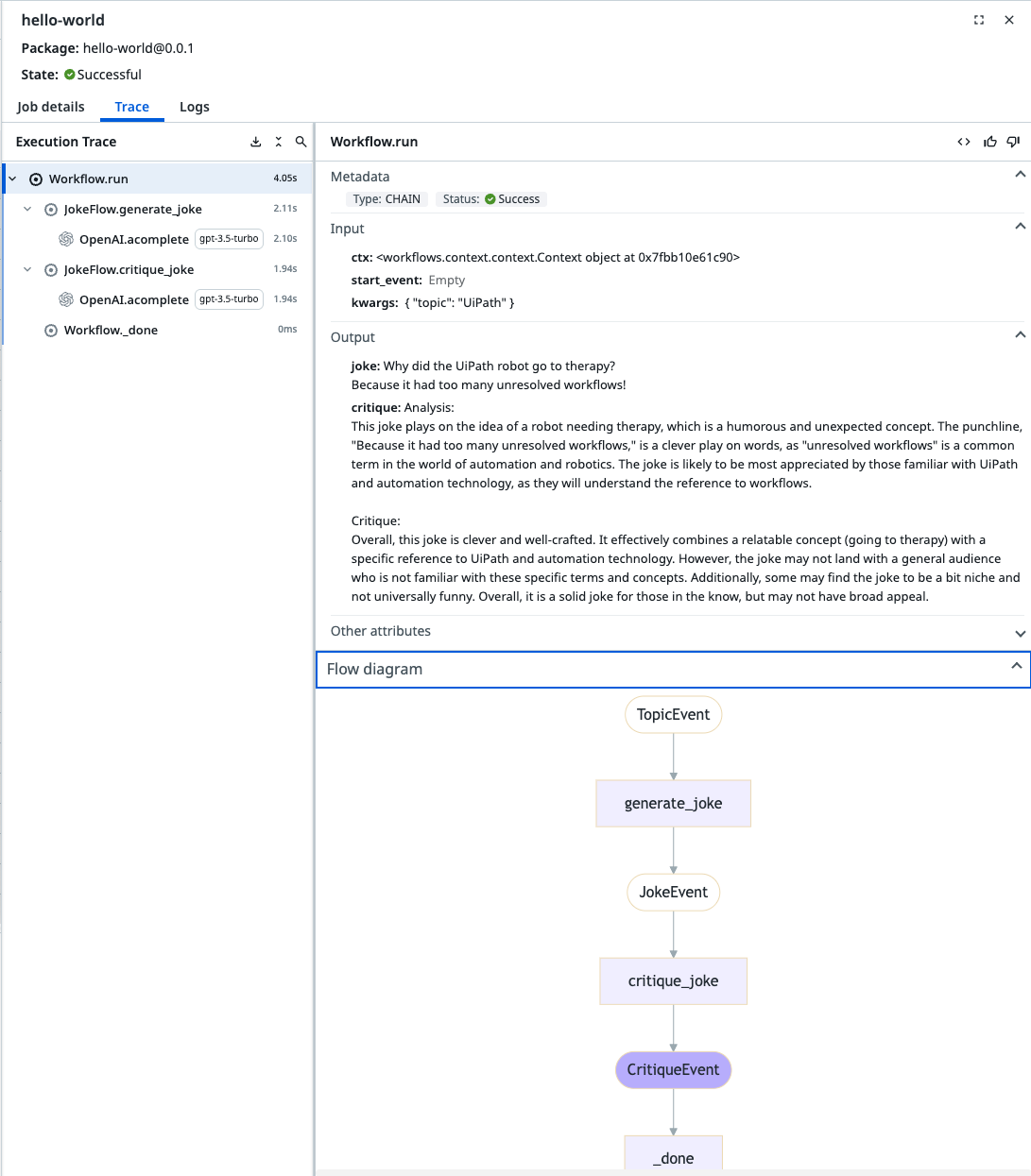Give thumbs up feedback

(989, 142)
